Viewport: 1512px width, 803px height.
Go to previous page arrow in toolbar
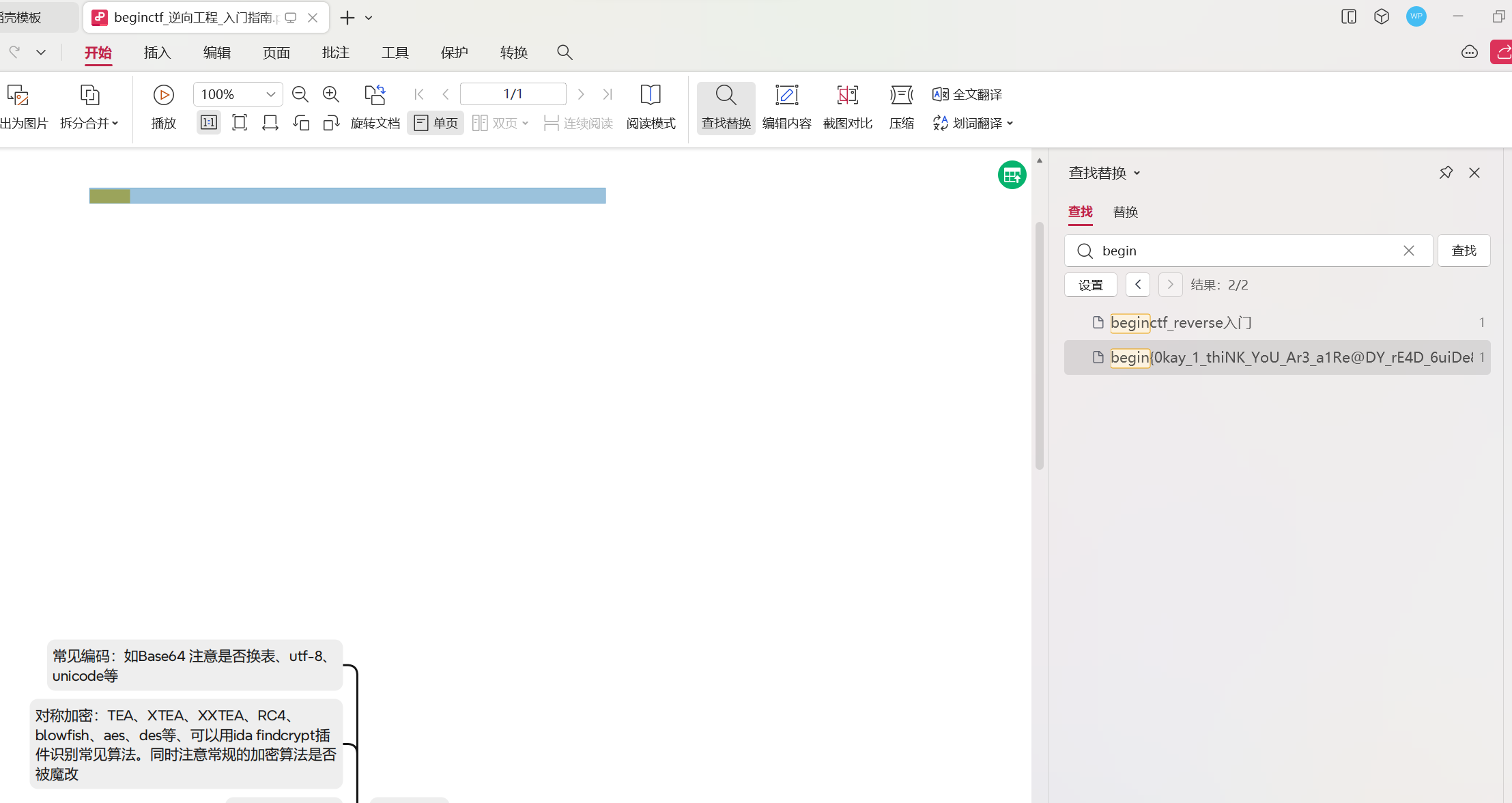click(x=446, y=94)
